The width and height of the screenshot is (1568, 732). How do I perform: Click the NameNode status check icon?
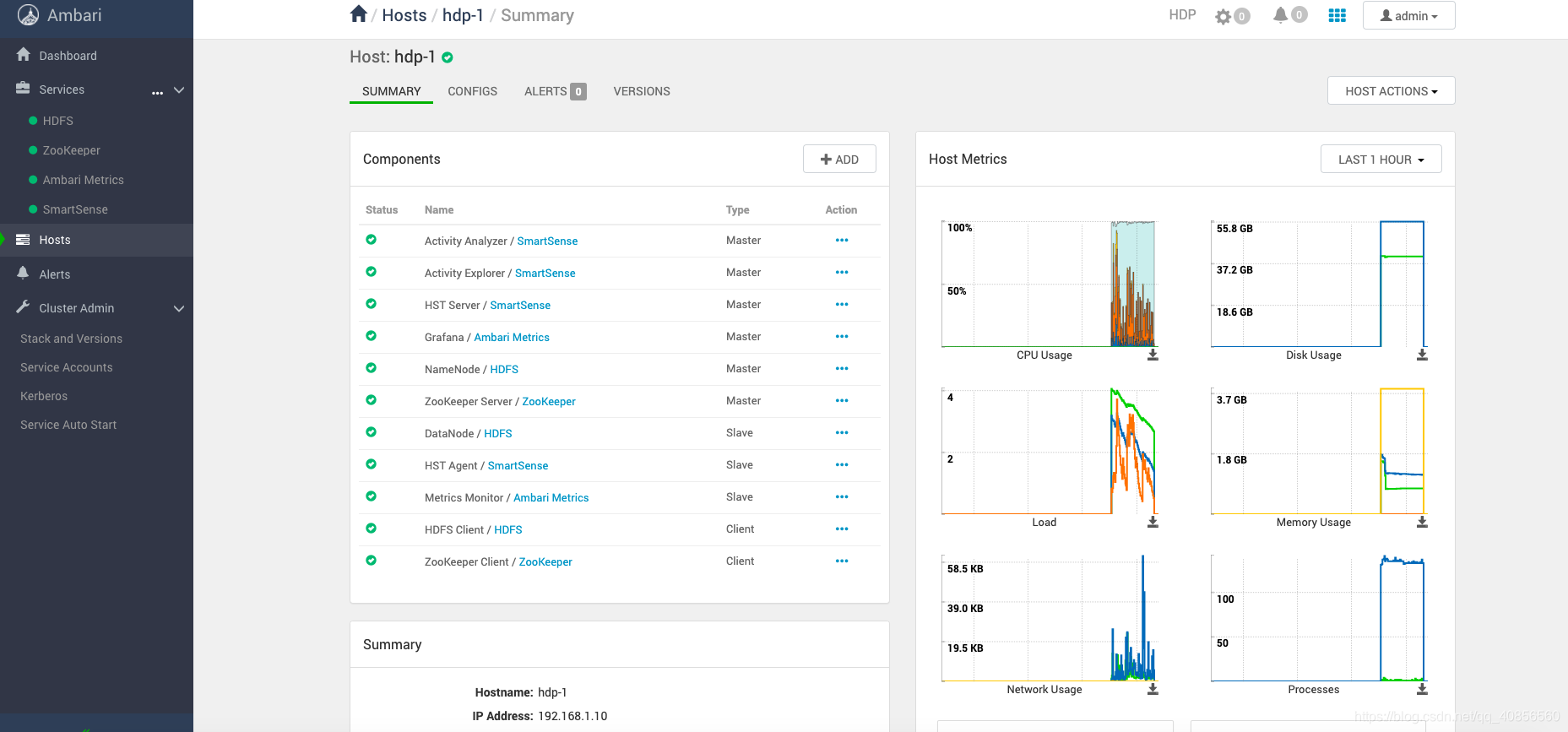(371, 368)
